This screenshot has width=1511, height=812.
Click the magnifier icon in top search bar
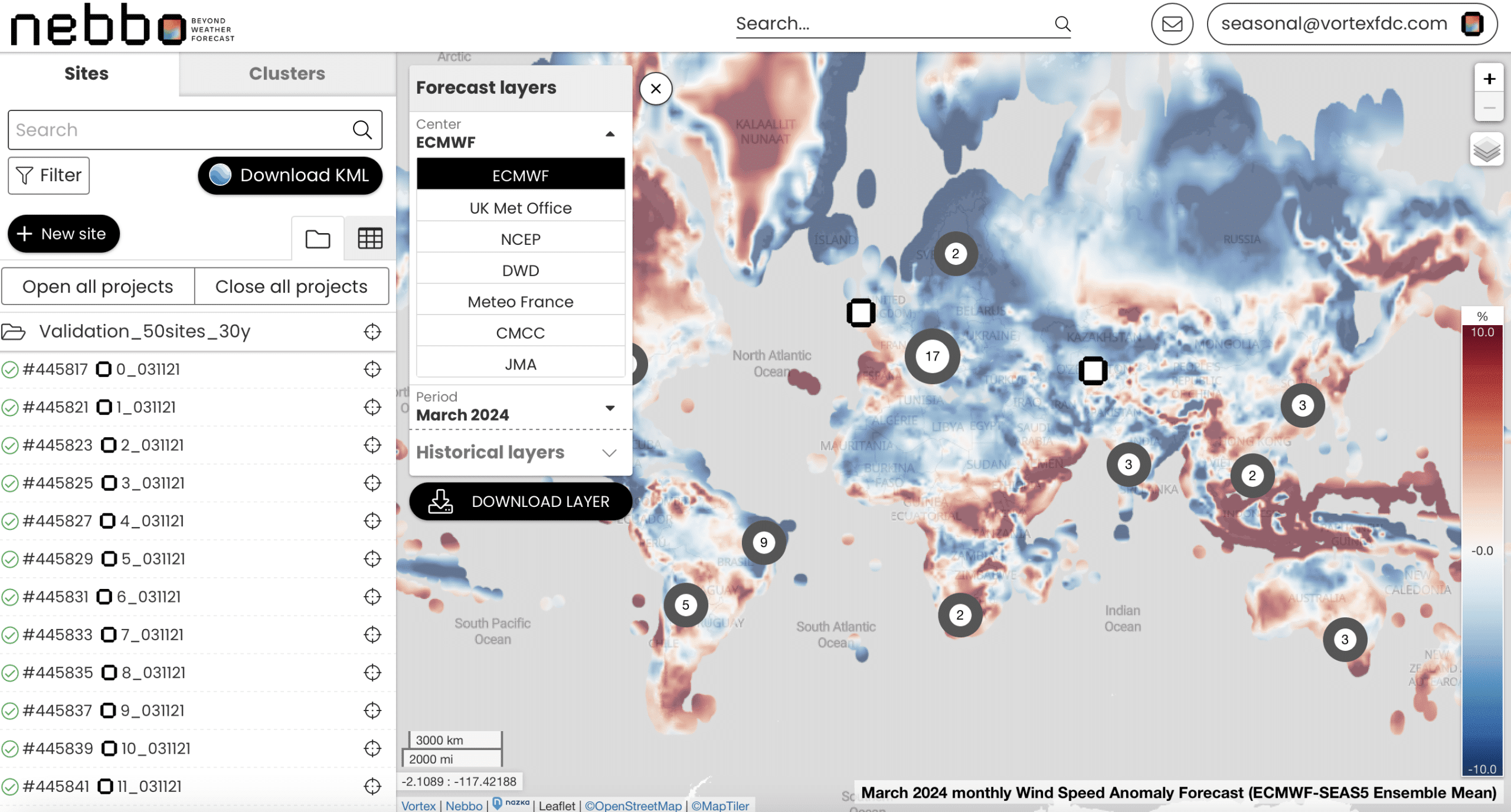point(1062,24)
